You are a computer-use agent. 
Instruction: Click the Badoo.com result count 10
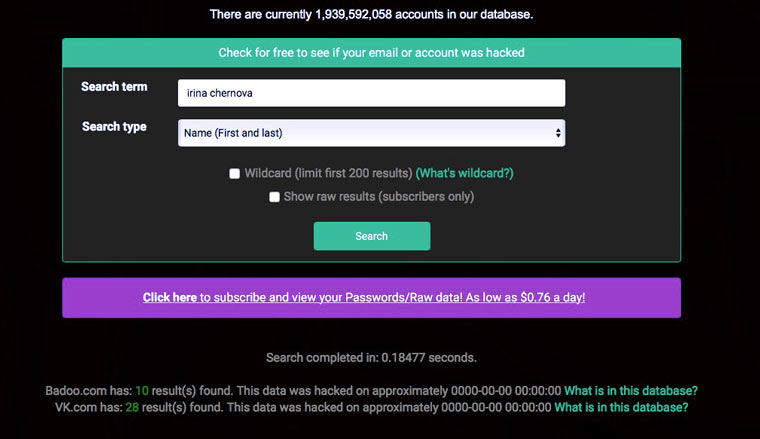[x=142, y=390]
